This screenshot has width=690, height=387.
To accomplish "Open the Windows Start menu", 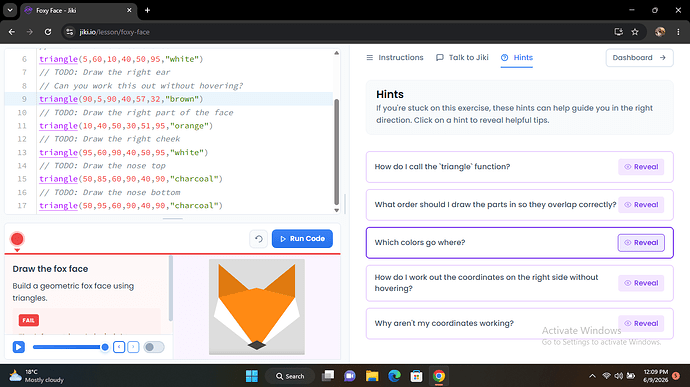I will 252,376.
